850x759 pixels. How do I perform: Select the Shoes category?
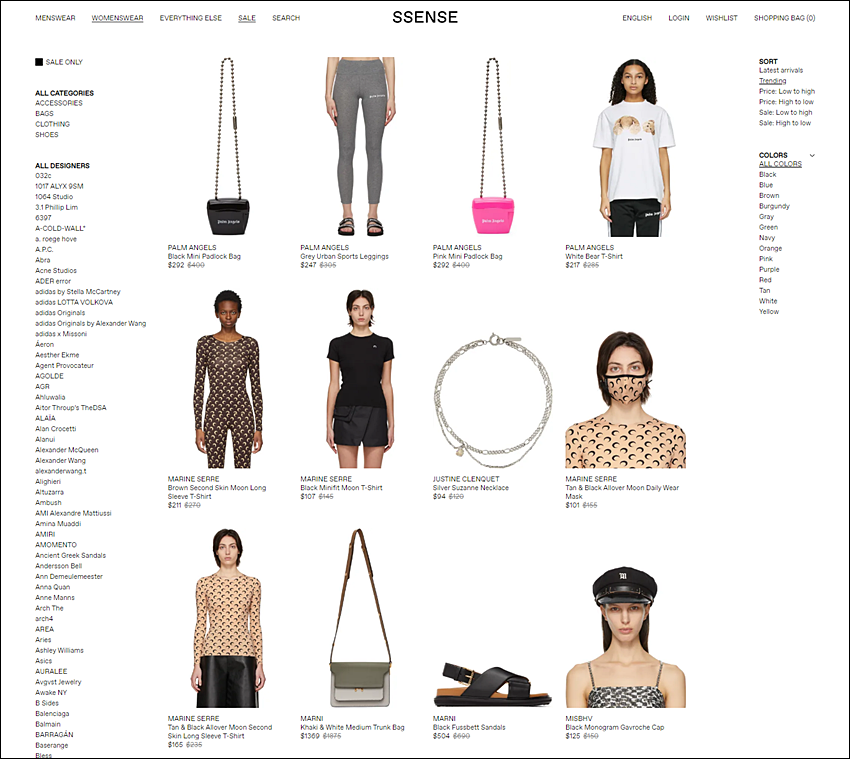(47, 135)
